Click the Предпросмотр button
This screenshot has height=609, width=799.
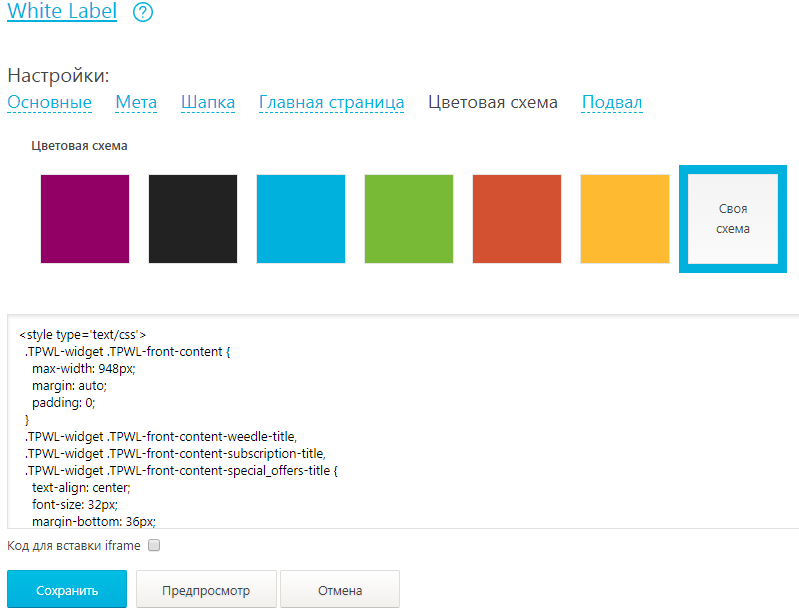point(205,590)
